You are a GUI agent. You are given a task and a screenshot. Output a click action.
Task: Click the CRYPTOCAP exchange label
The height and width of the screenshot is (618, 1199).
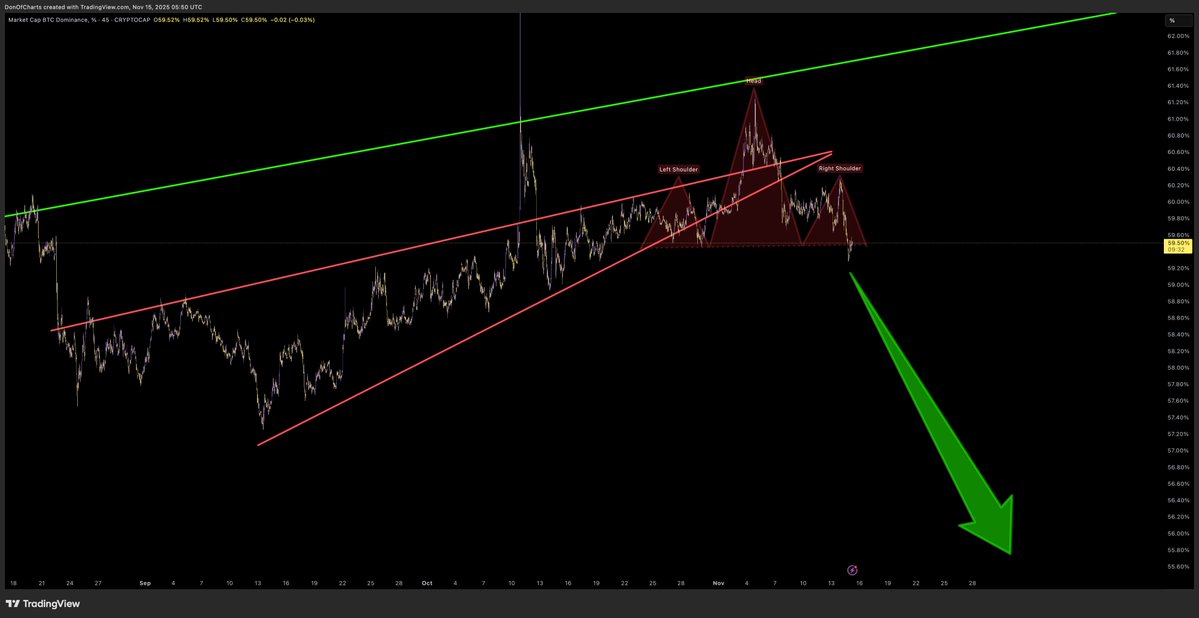(x=132, y=20)
